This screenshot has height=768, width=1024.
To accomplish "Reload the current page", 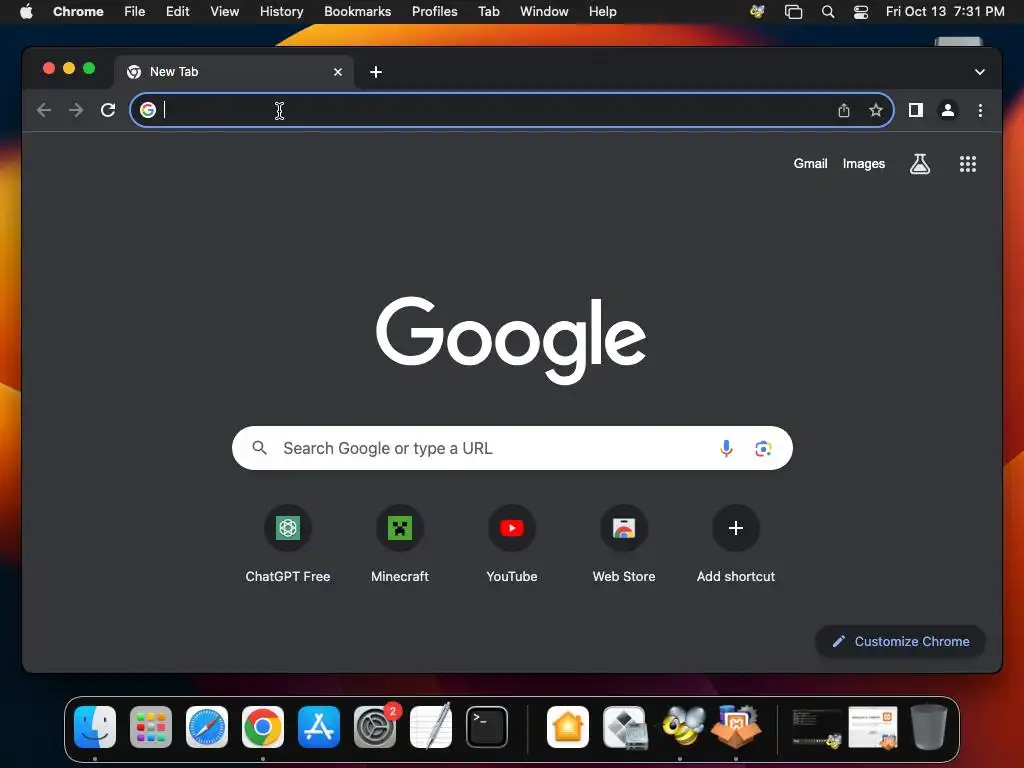I will tap(108, 110).
